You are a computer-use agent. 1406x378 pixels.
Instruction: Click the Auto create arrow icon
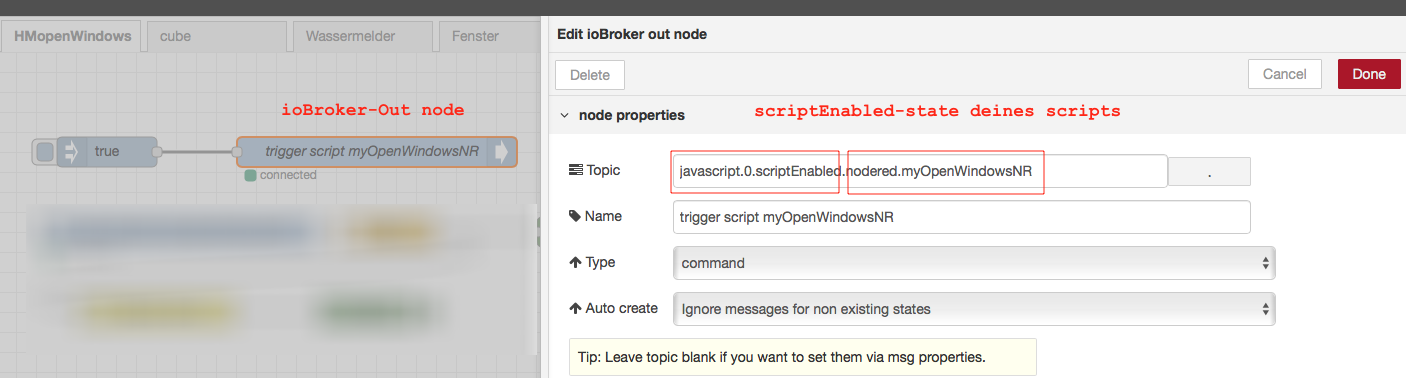(575, 308)
